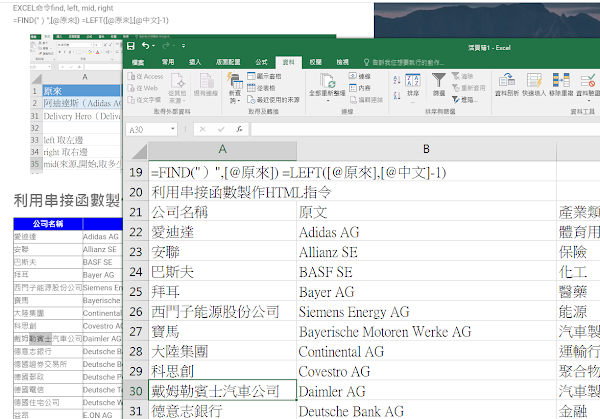Select column A header in front Excel
Viewport: 600px width, 419px height.
coord(223,150)
